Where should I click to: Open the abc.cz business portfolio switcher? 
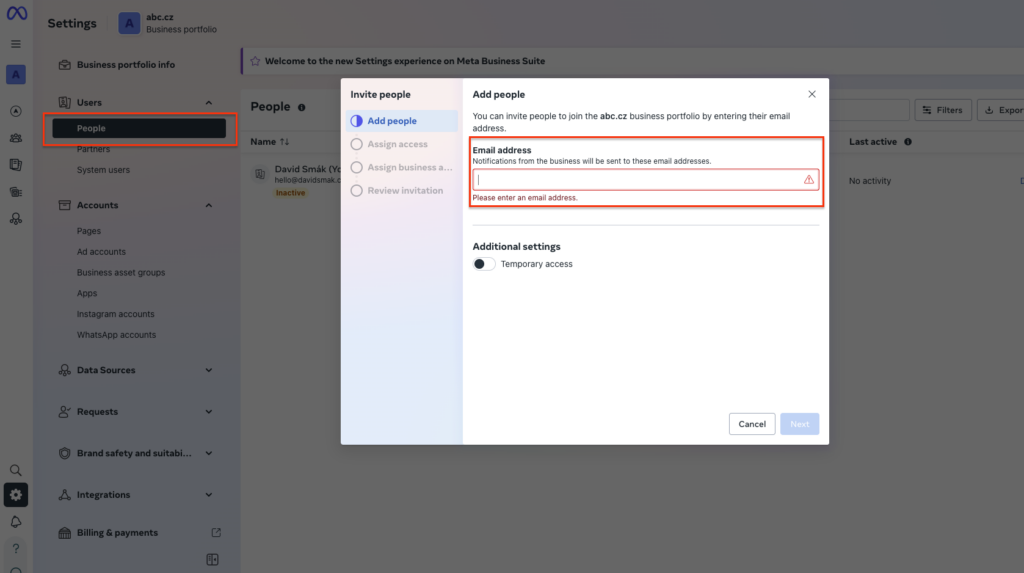coord(168,23)
